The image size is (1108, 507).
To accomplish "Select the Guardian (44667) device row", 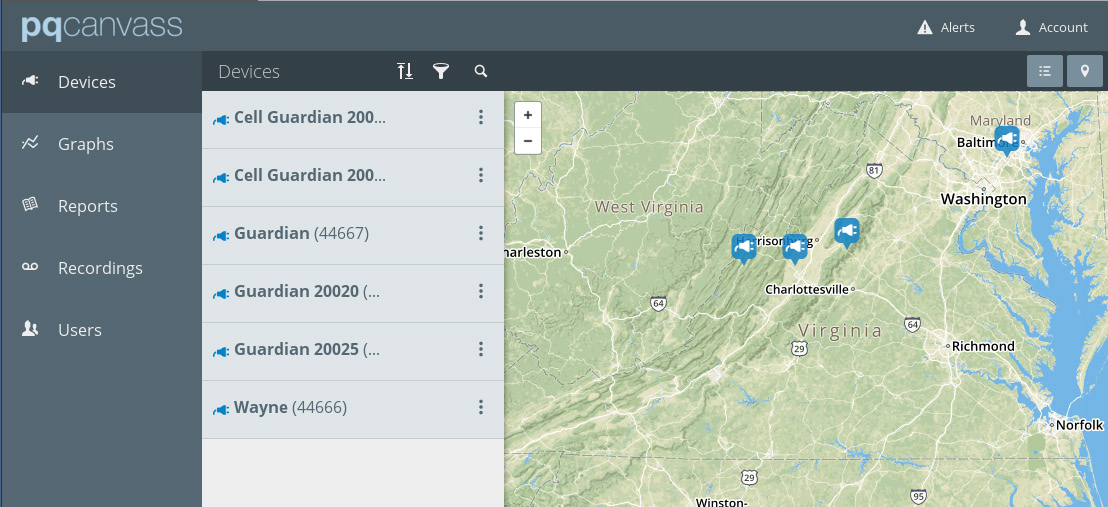I will (353, 235).
